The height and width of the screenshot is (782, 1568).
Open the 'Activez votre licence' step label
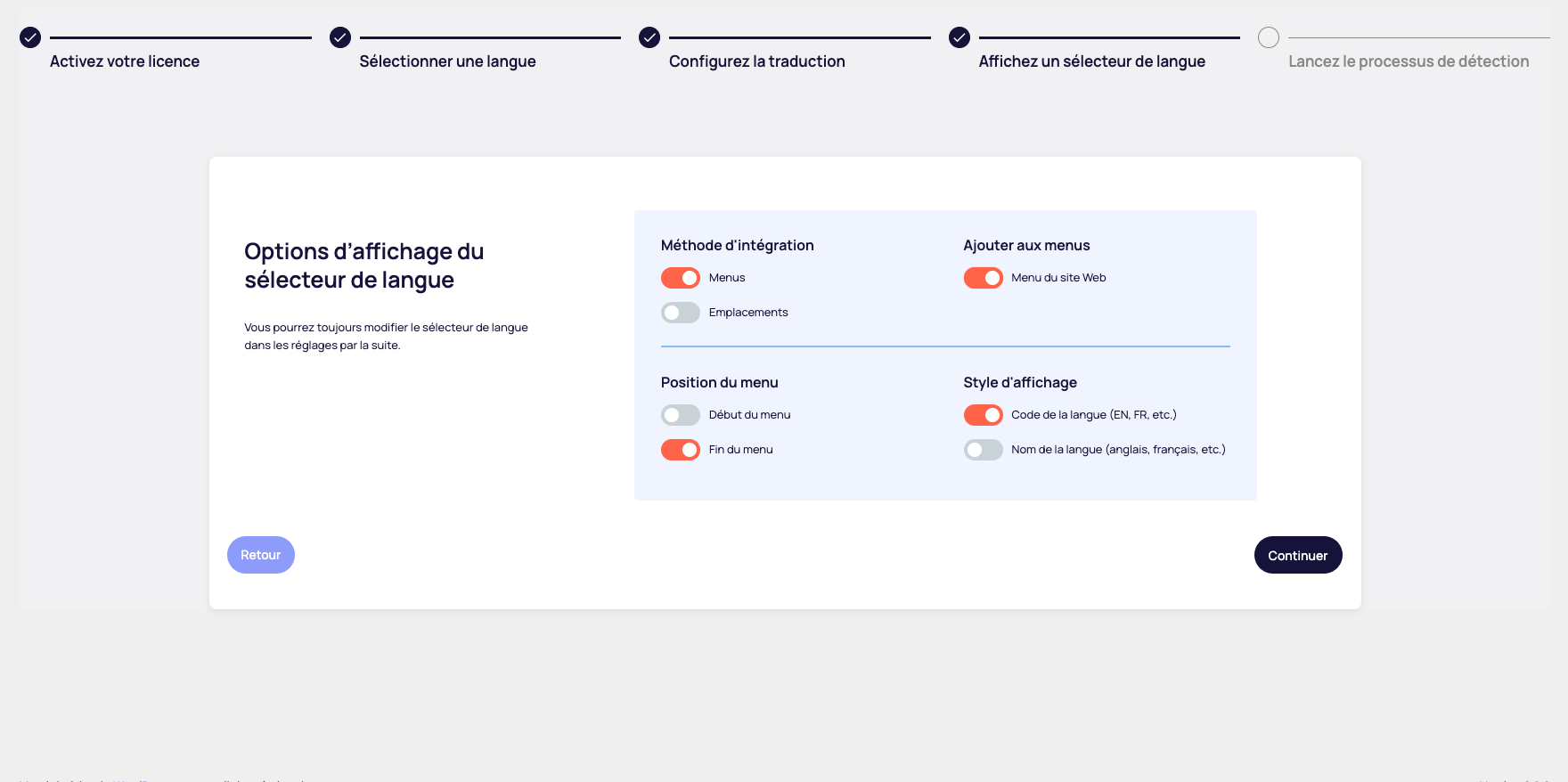pos(125,61)
